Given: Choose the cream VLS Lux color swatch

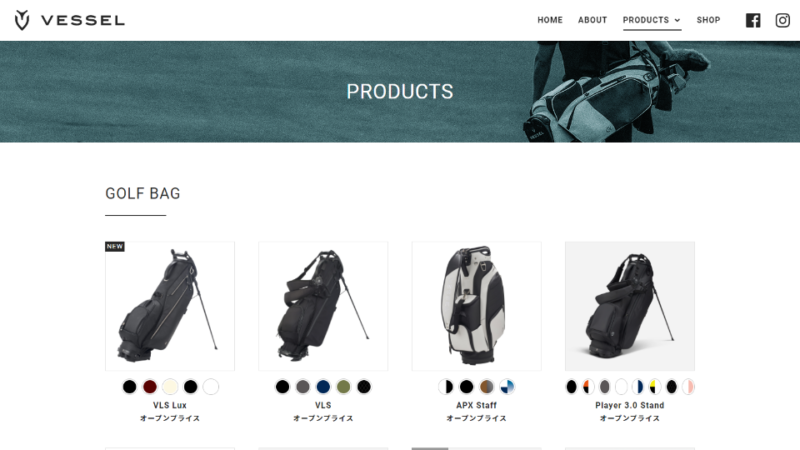Looking at the screenshot, I should (x=170, y=387).
